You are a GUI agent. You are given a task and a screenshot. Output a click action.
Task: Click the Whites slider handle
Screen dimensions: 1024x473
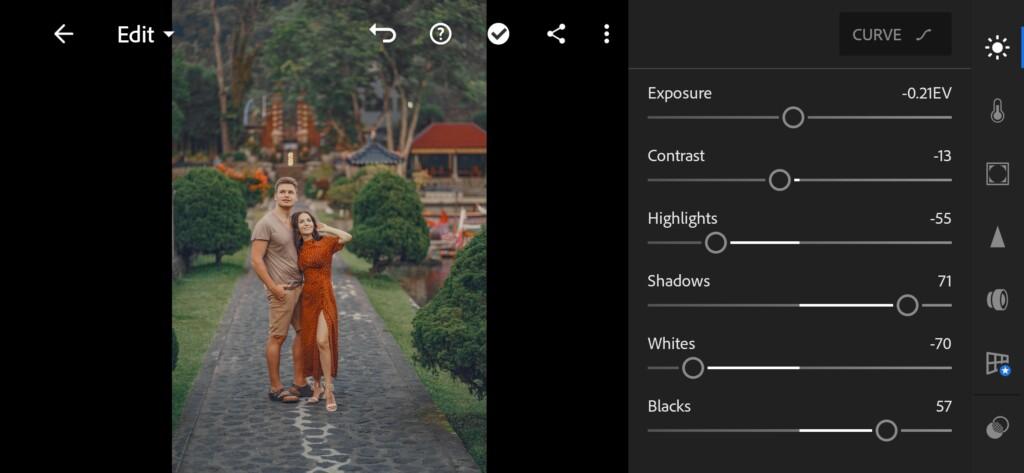[x=693, y=368]
